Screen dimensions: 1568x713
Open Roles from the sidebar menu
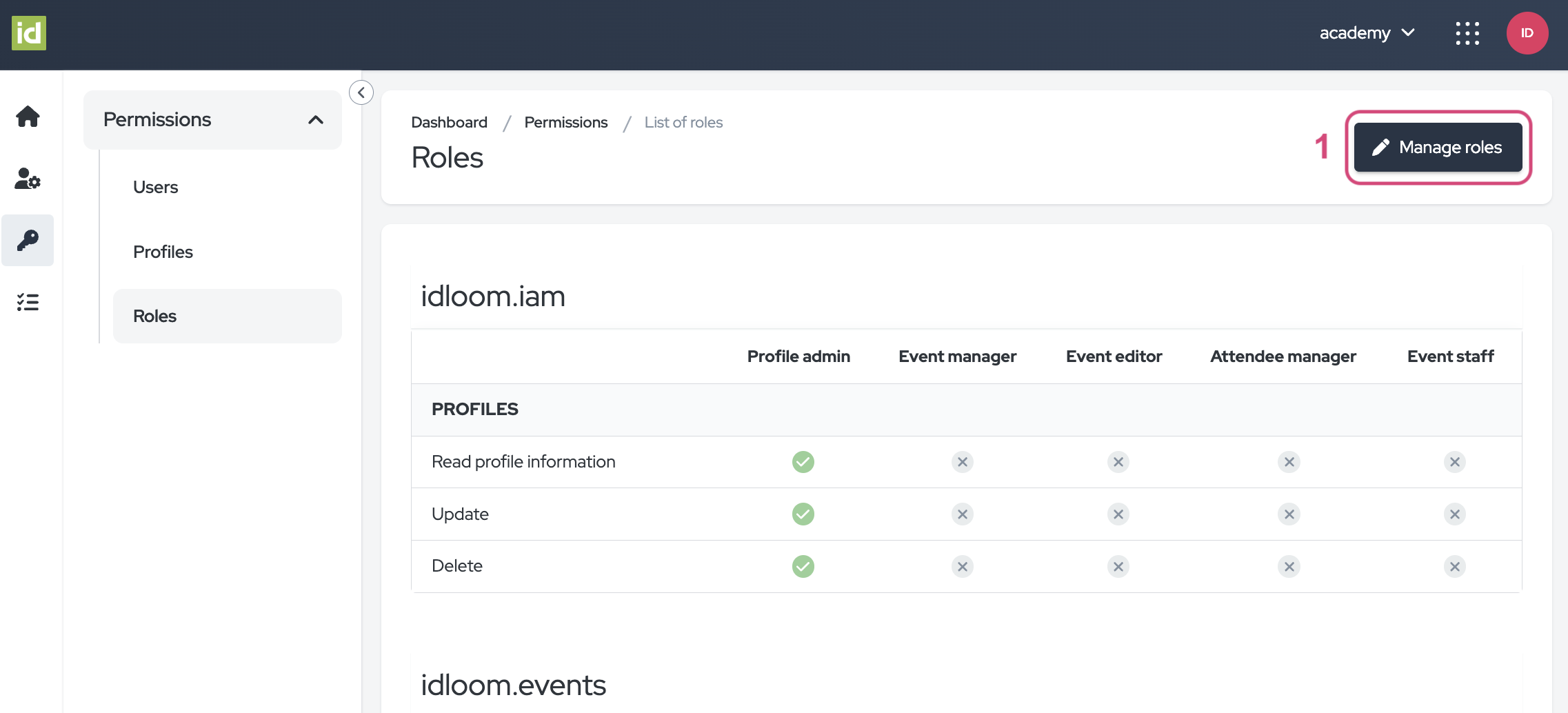(154, 315)
